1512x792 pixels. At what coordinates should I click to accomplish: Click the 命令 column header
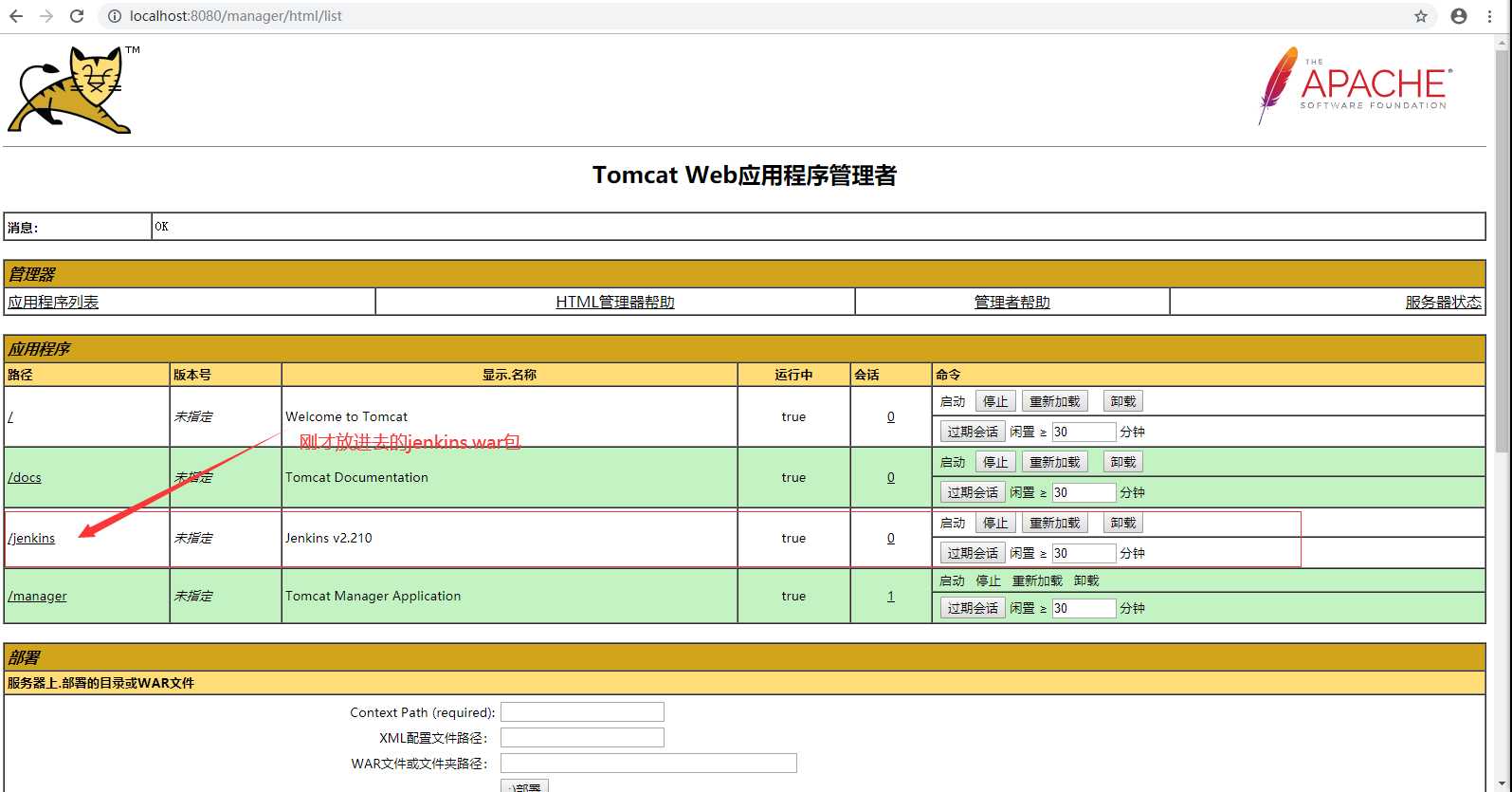948,375
